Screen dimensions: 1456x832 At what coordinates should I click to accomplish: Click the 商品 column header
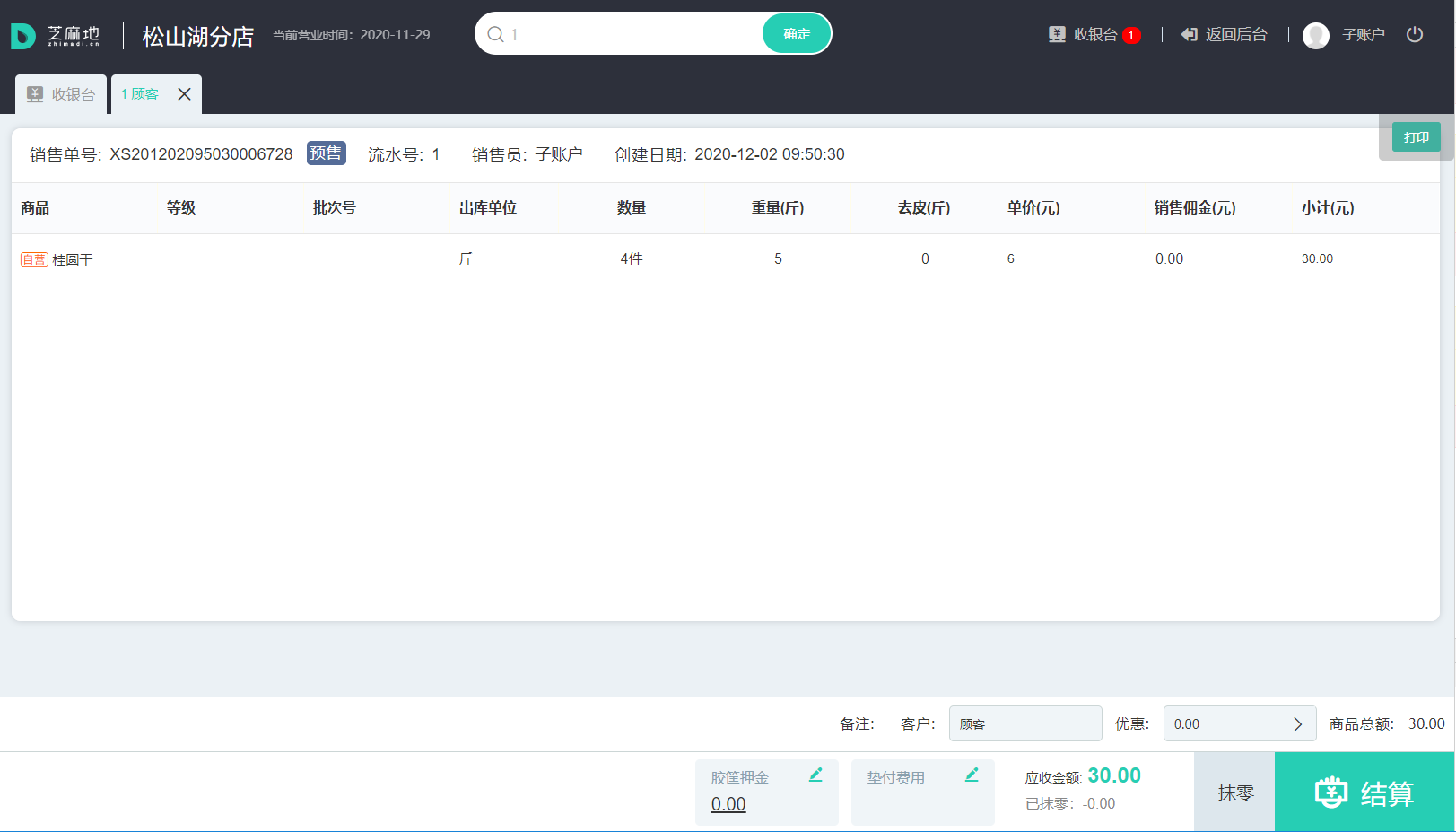point(35,207)
